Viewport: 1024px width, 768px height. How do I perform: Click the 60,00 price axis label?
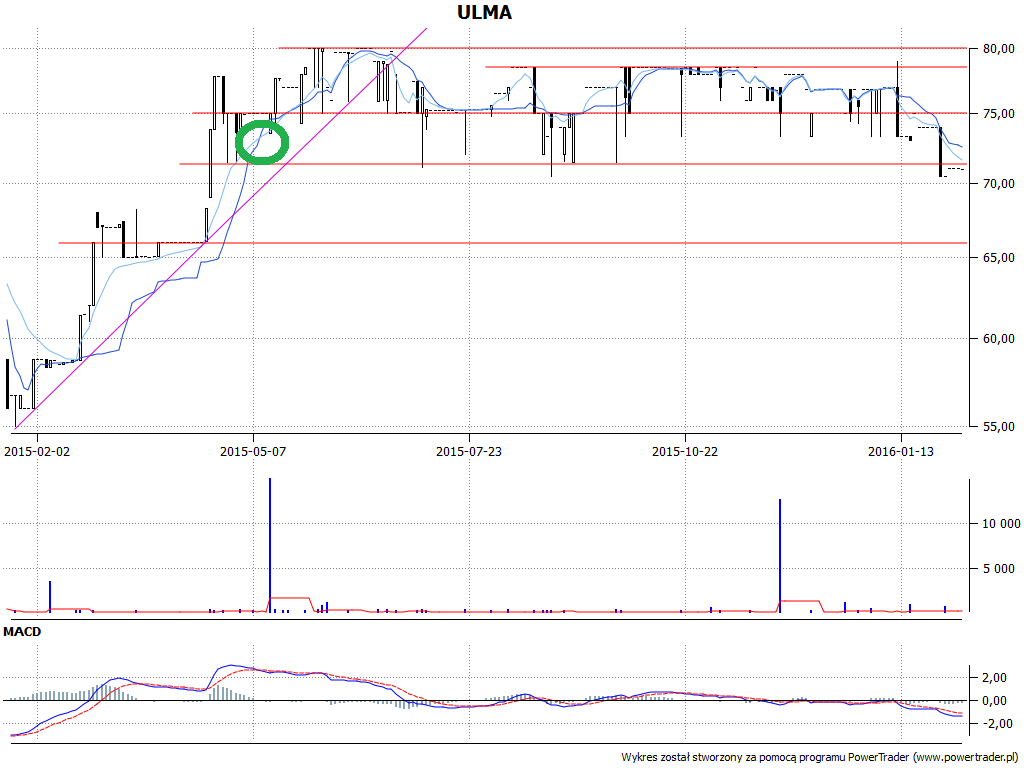[999, 339]
